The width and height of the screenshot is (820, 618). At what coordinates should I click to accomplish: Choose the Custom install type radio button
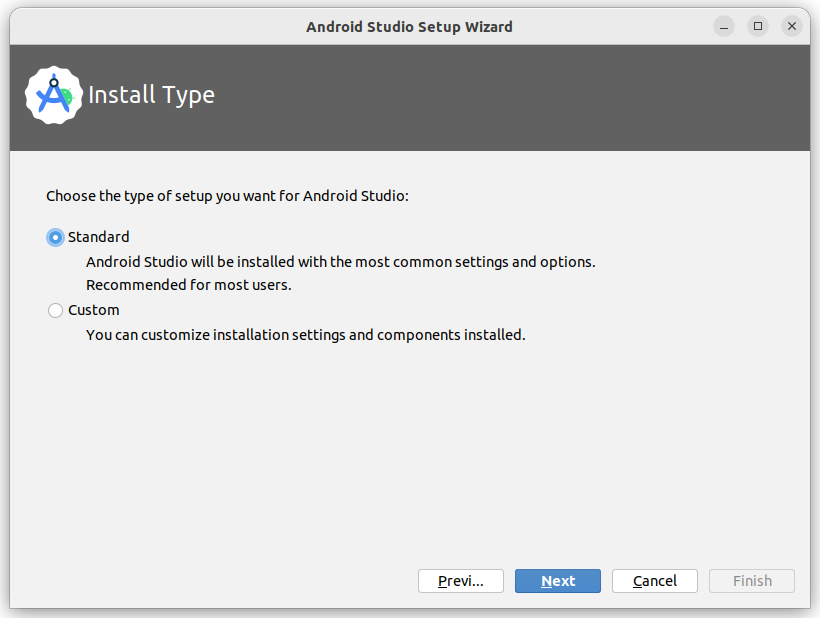click(55, 311)
